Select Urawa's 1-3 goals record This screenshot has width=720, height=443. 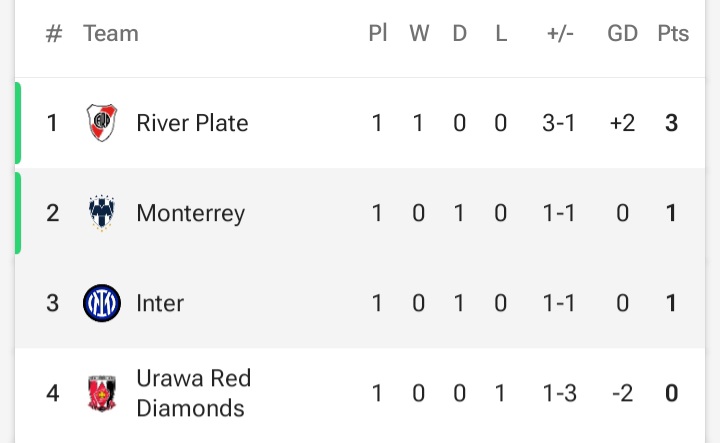coord(559,393)
